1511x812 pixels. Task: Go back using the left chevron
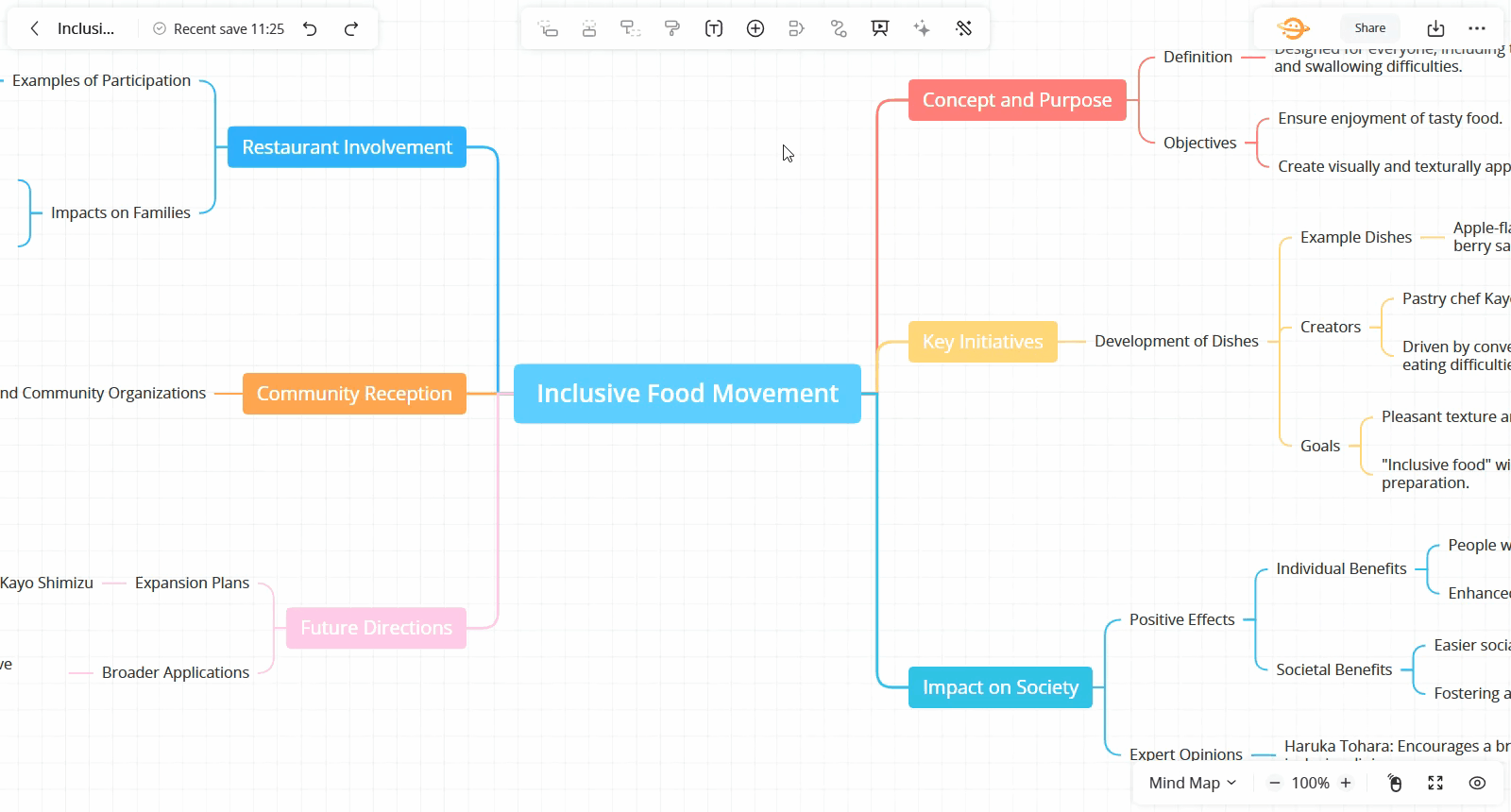[35, 28]
